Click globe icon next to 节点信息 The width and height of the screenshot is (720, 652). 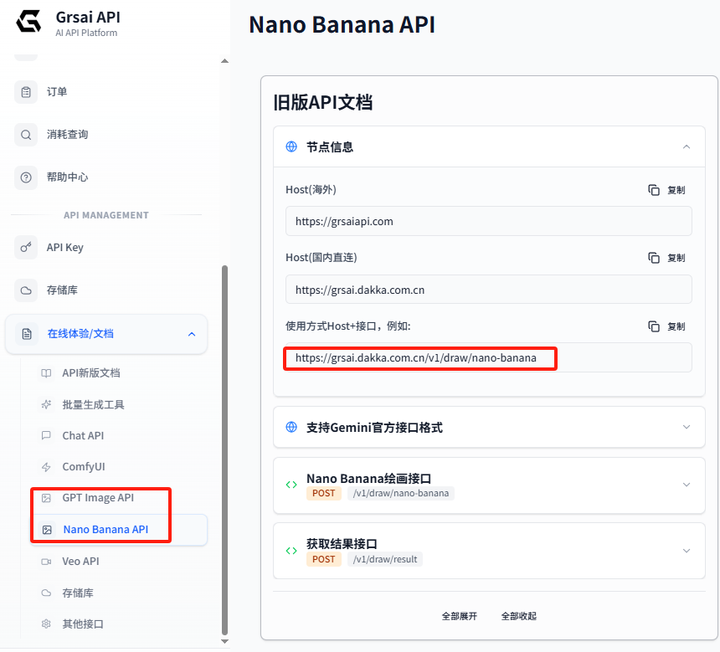tap(292, 146)
